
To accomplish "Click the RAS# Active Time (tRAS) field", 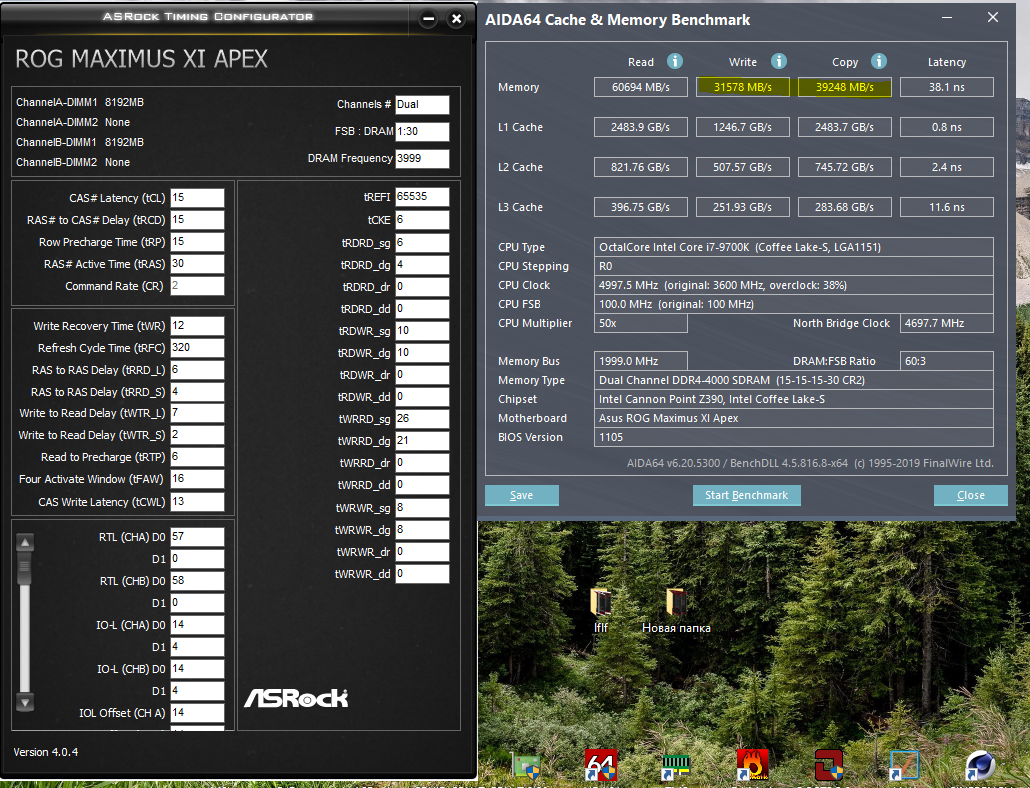I will (x=197, y=263).
